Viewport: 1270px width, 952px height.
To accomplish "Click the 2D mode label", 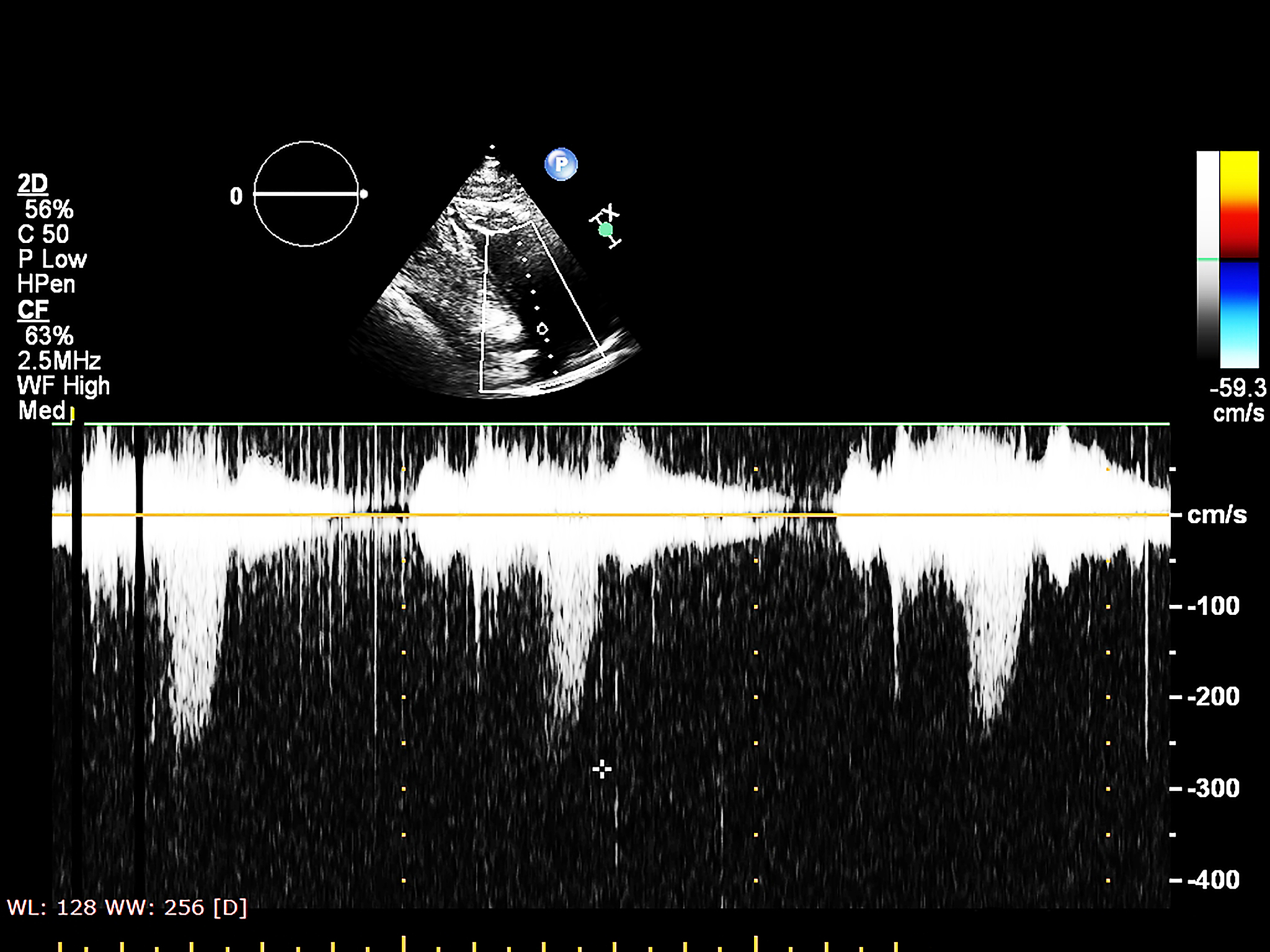I will pyautogui.click(x=33, y=183).
